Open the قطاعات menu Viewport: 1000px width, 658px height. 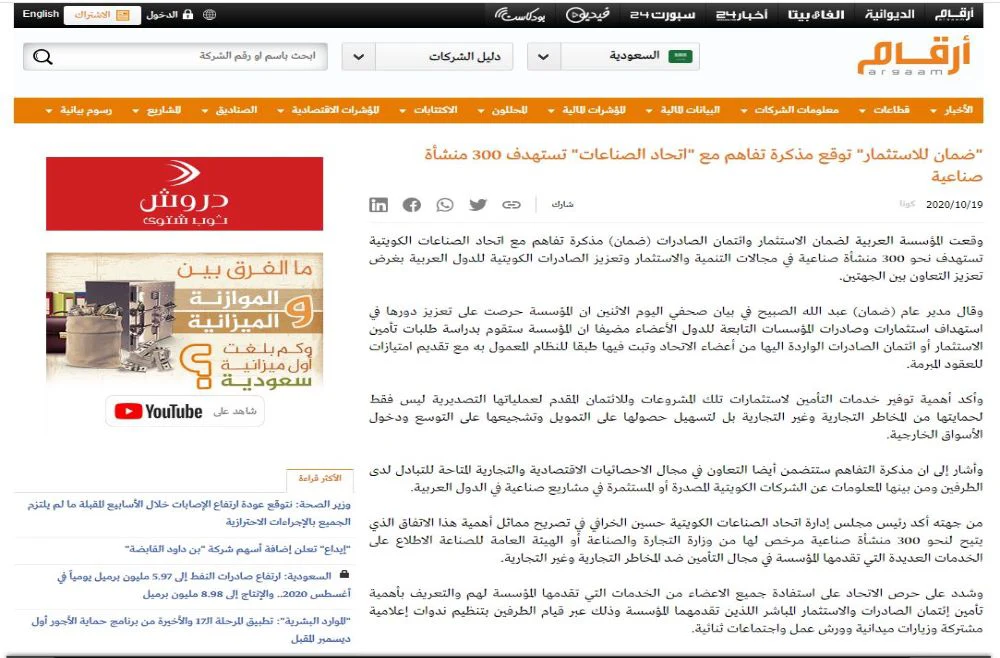pos(885,110)
